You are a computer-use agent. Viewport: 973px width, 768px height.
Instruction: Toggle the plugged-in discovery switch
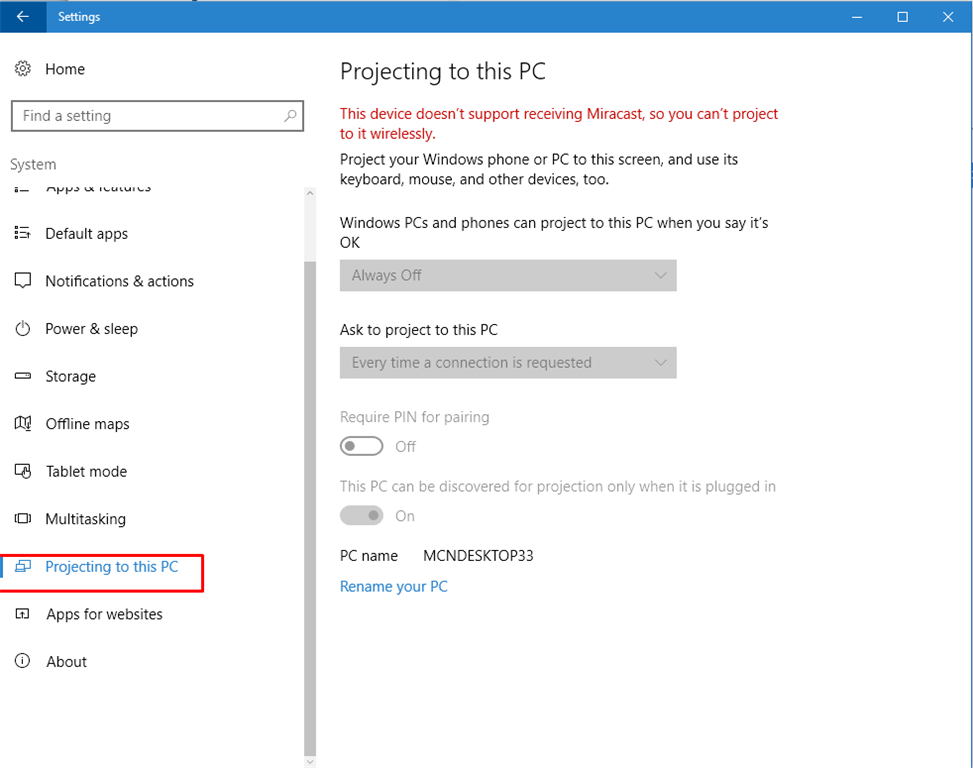click(361, 516)
